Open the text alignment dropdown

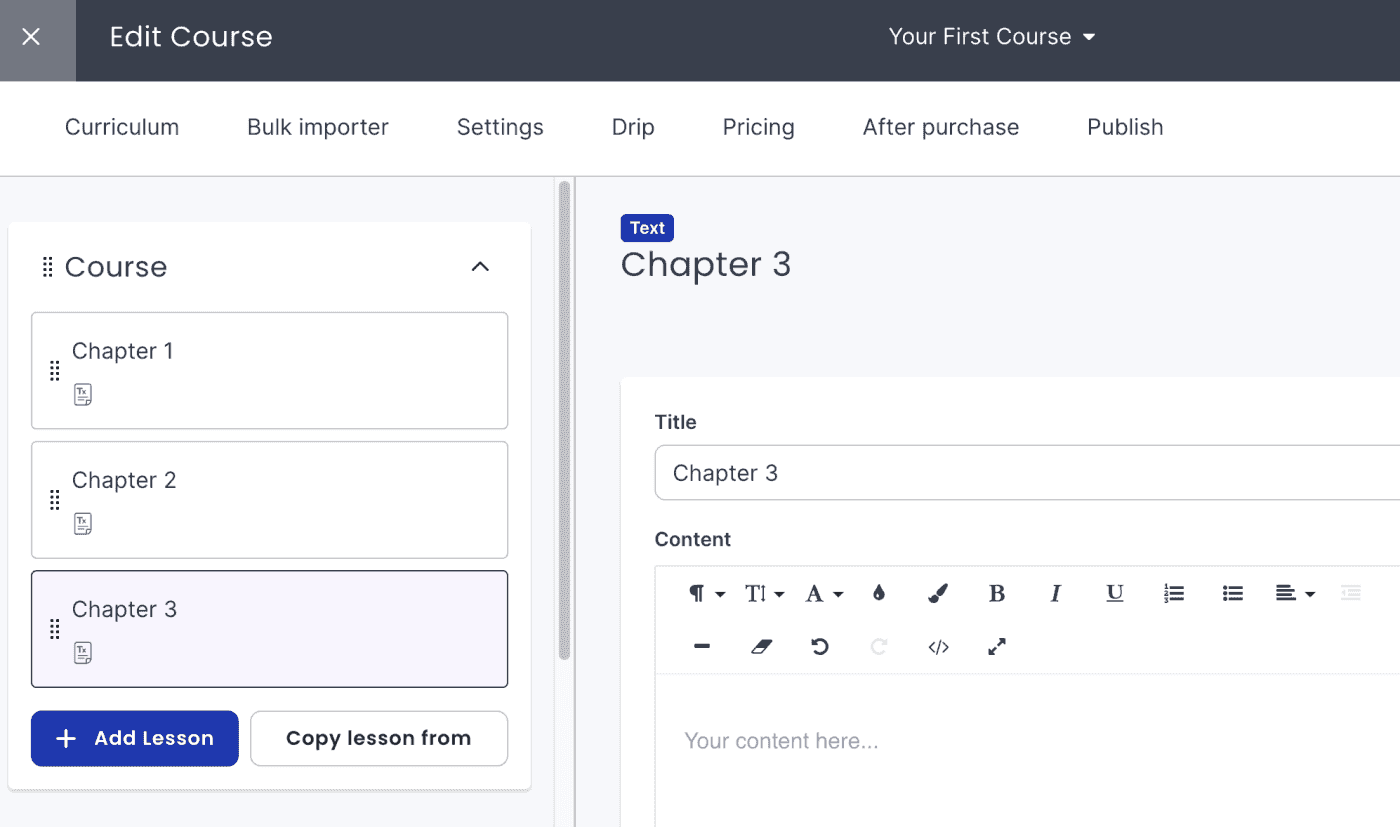[1295, 594]
